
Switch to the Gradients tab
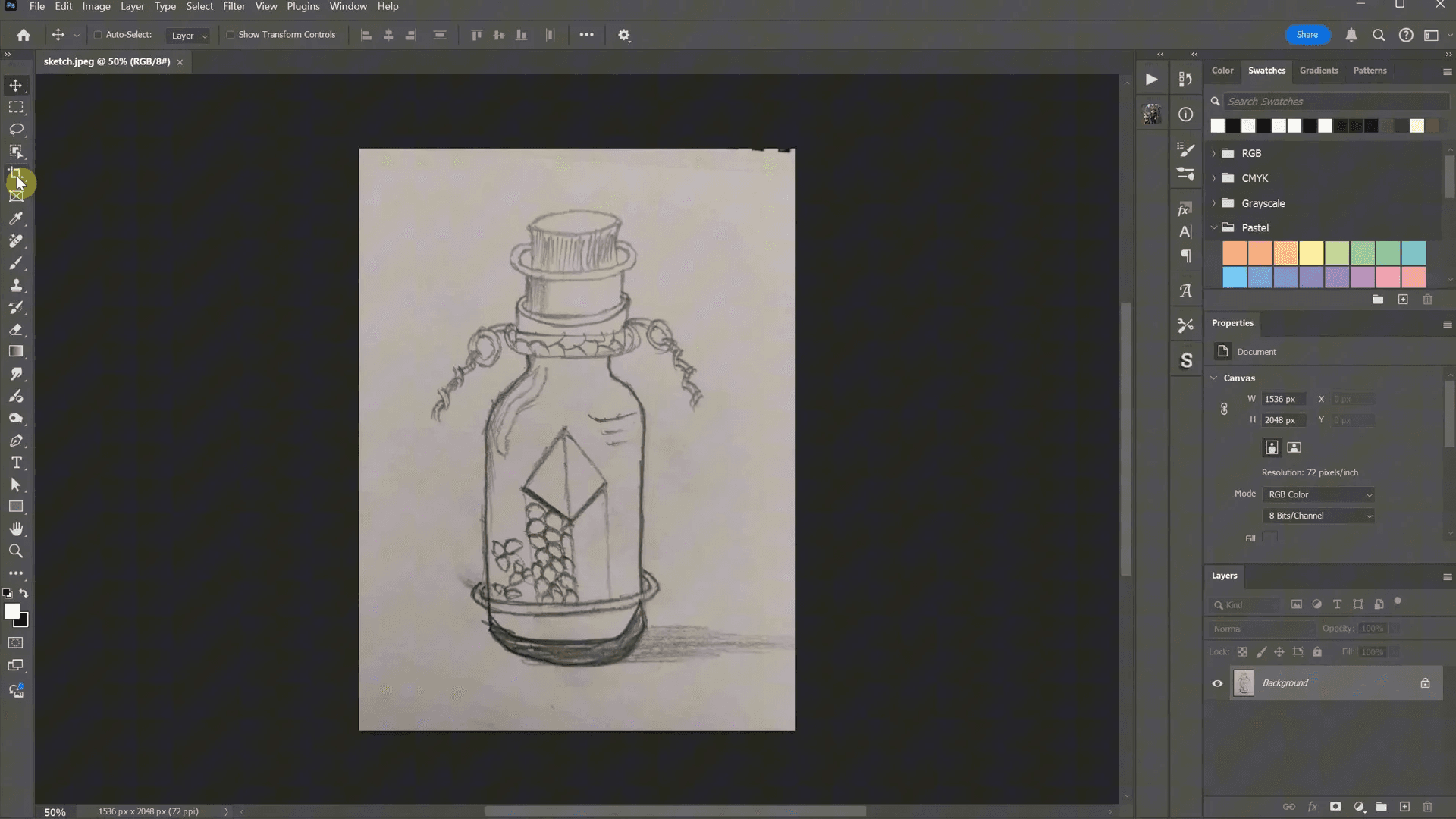pyautogui.click(x=1319, y=71)
